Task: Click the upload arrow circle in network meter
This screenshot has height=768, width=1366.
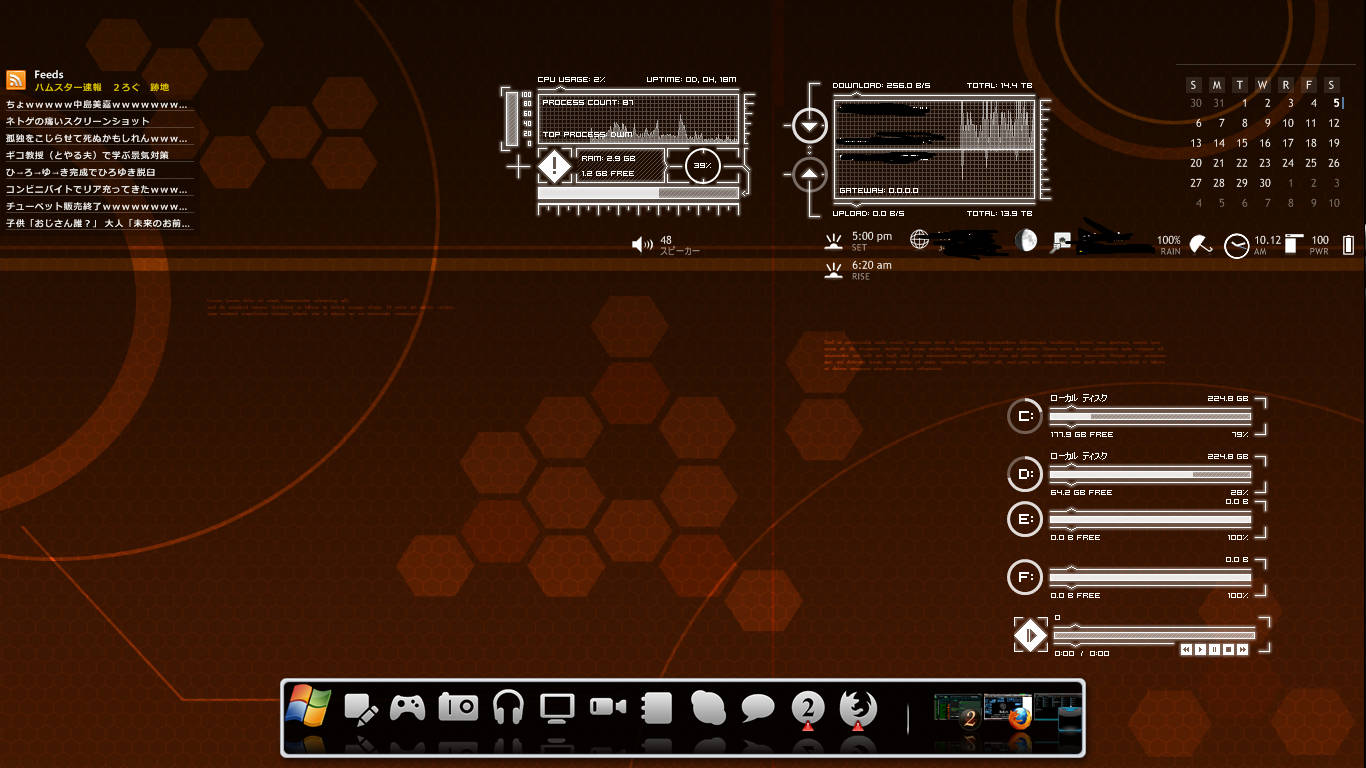Action: [x=810, y=176]
